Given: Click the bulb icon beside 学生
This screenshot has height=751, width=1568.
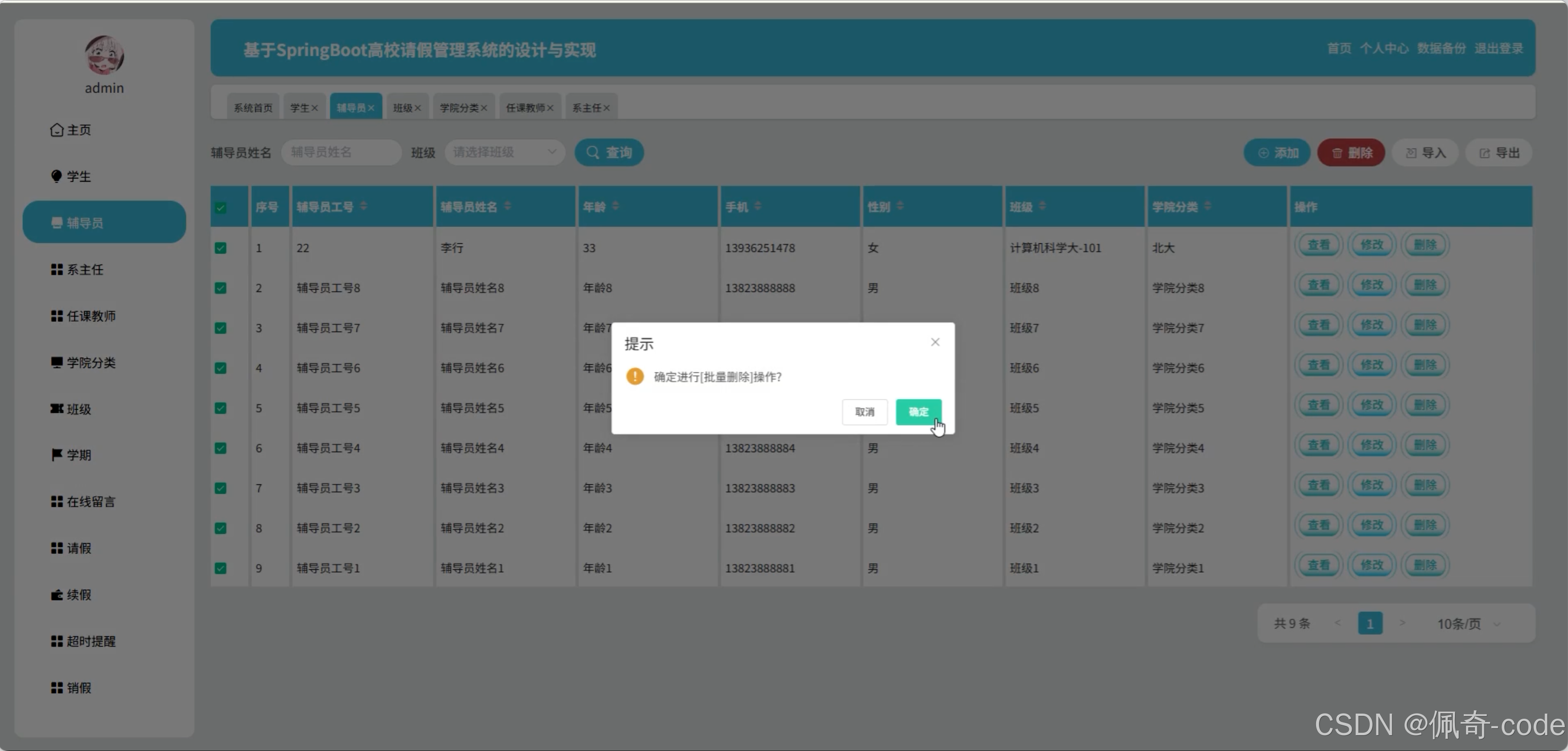Looking at the screenshot, I should 57,176.
